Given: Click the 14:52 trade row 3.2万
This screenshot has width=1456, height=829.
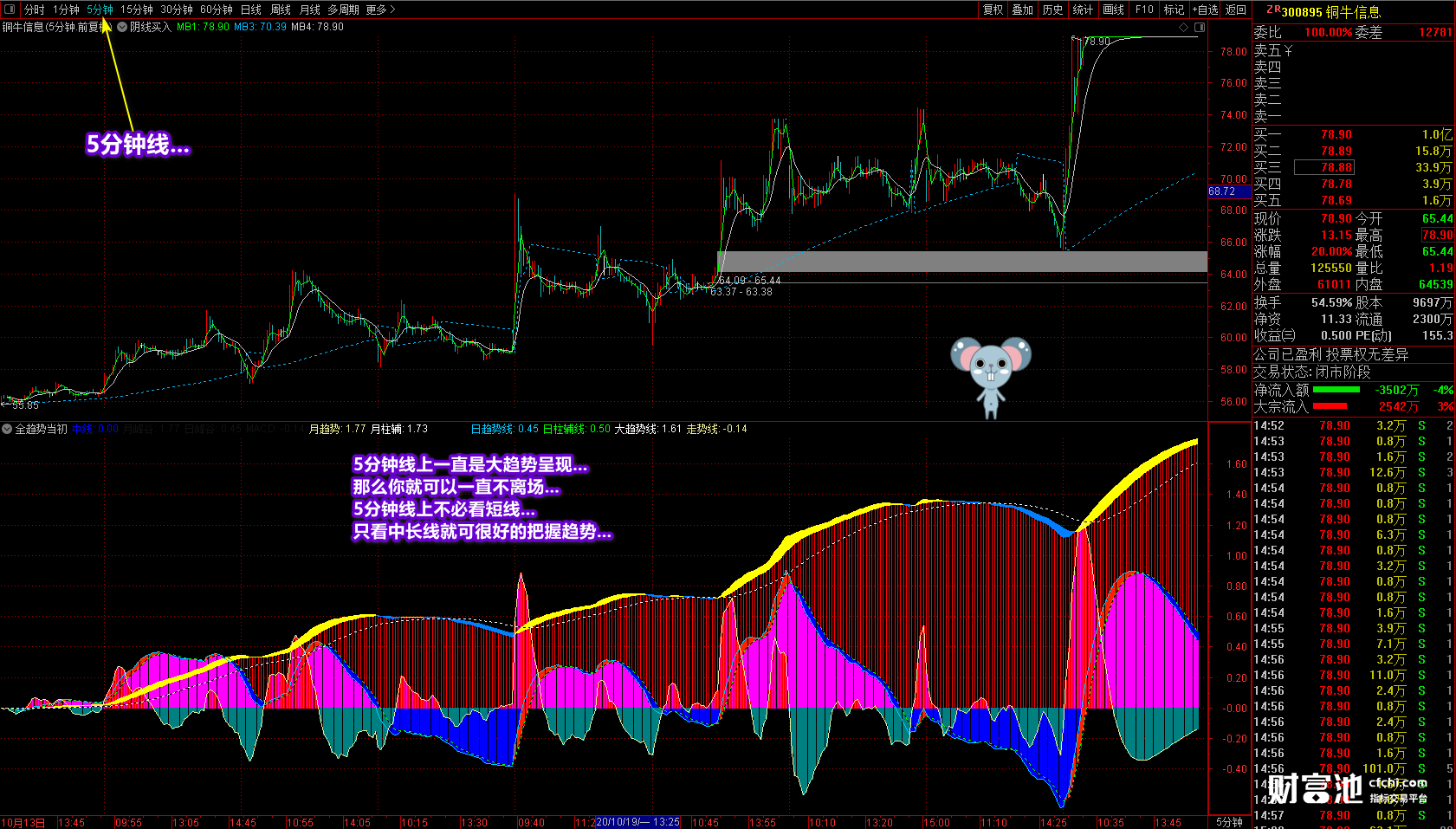Looking at the screenshot, I should coord(1354,425).
